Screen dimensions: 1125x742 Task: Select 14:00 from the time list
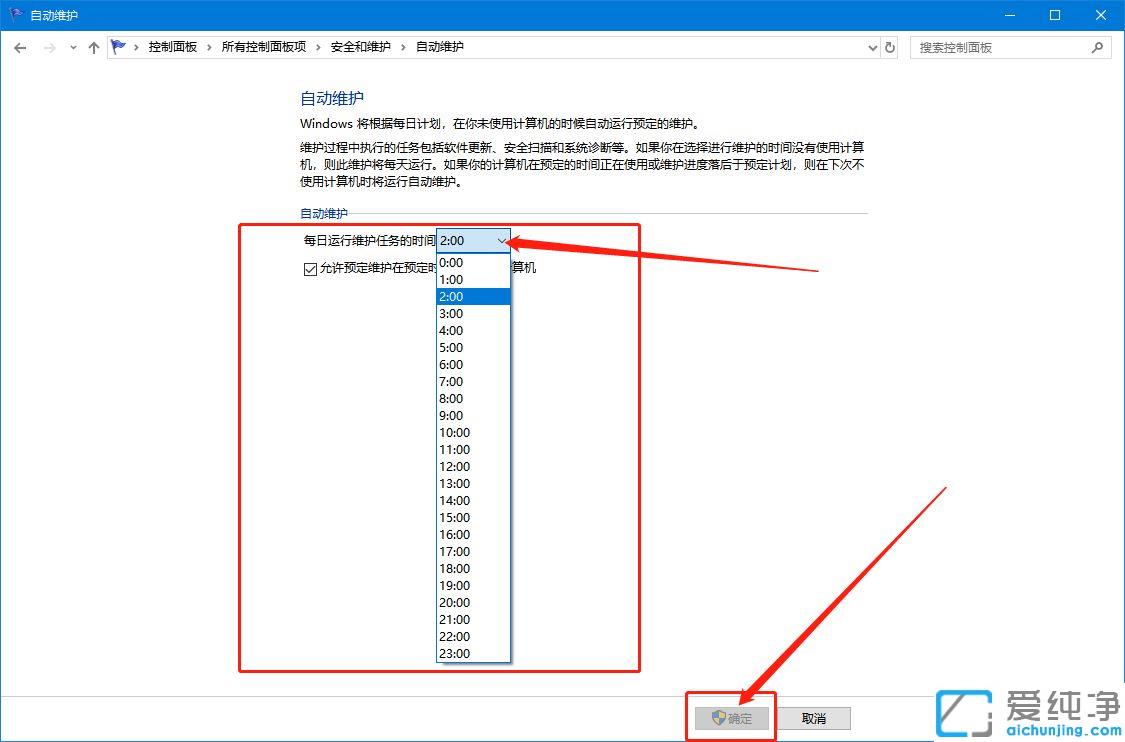coord(455,500)
